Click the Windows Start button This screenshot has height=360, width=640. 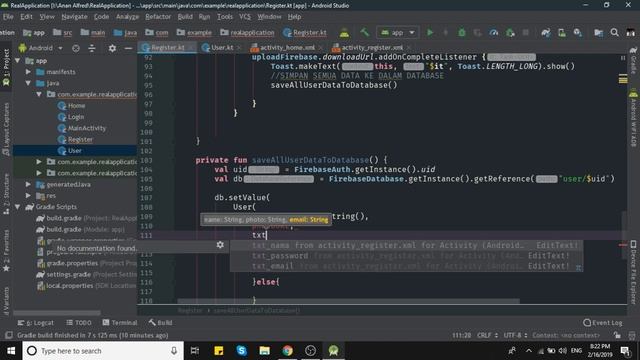click(x=11, y=351)
